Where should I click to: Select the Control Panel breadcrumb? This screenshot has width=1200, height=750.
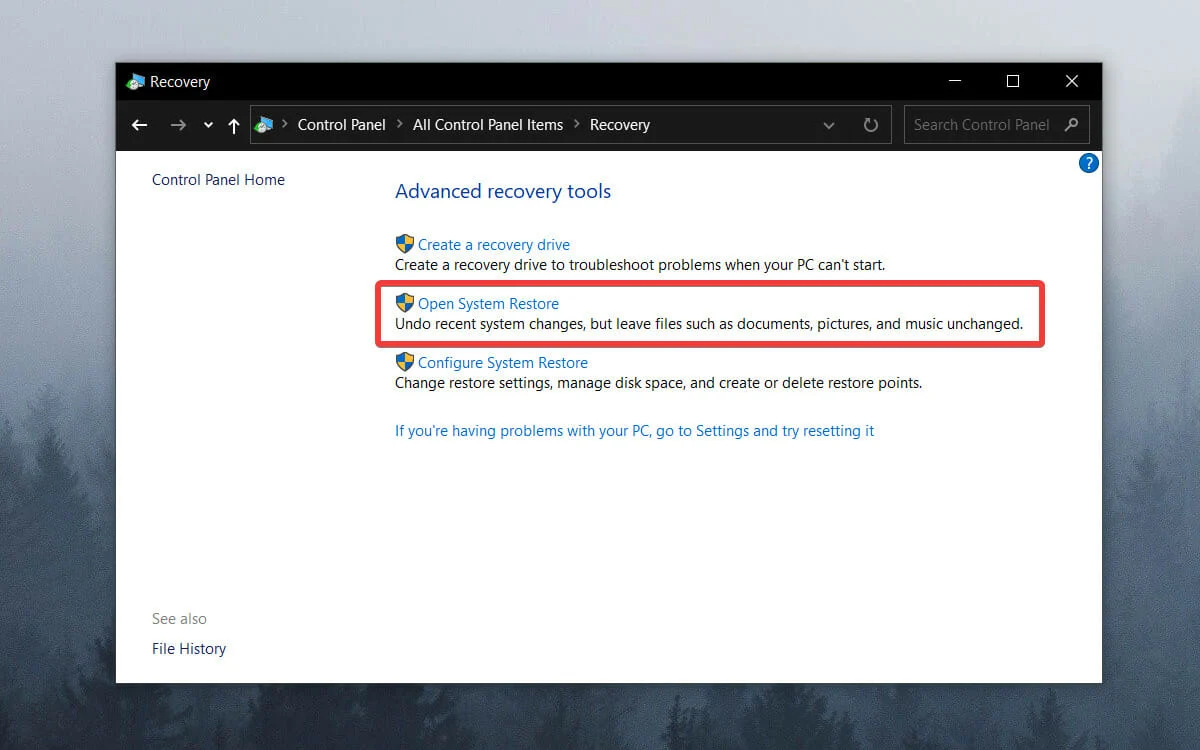click(x=341, y=125)
